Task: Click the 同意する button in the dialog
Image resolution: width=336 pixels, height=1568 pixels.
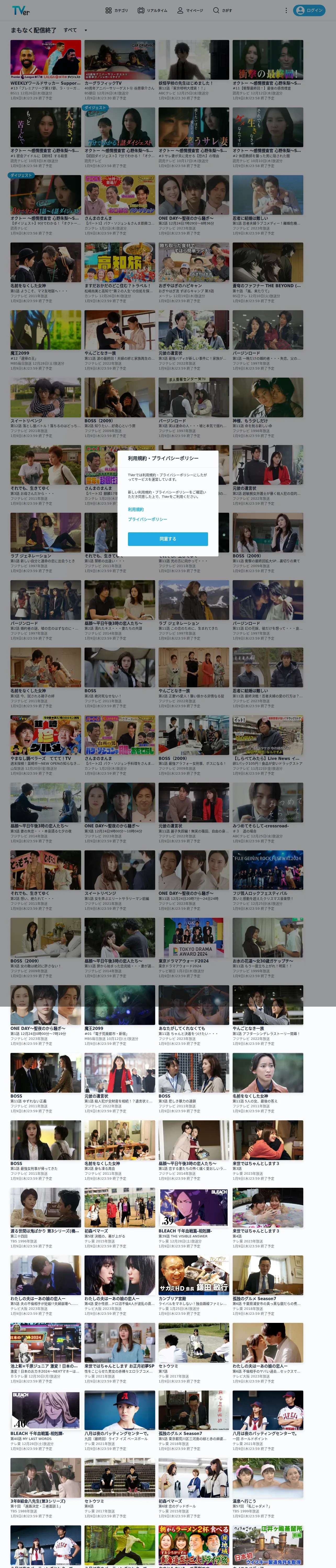Action: tap(168, 539)
